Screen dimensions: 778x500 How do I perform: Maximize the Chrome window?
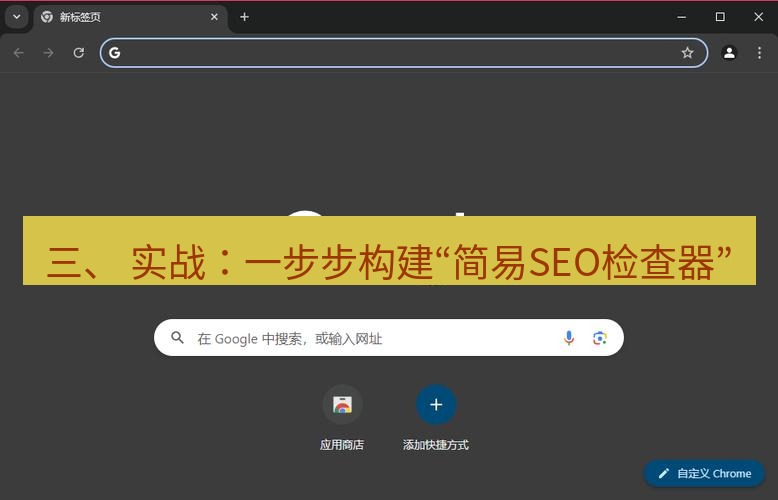720,17
